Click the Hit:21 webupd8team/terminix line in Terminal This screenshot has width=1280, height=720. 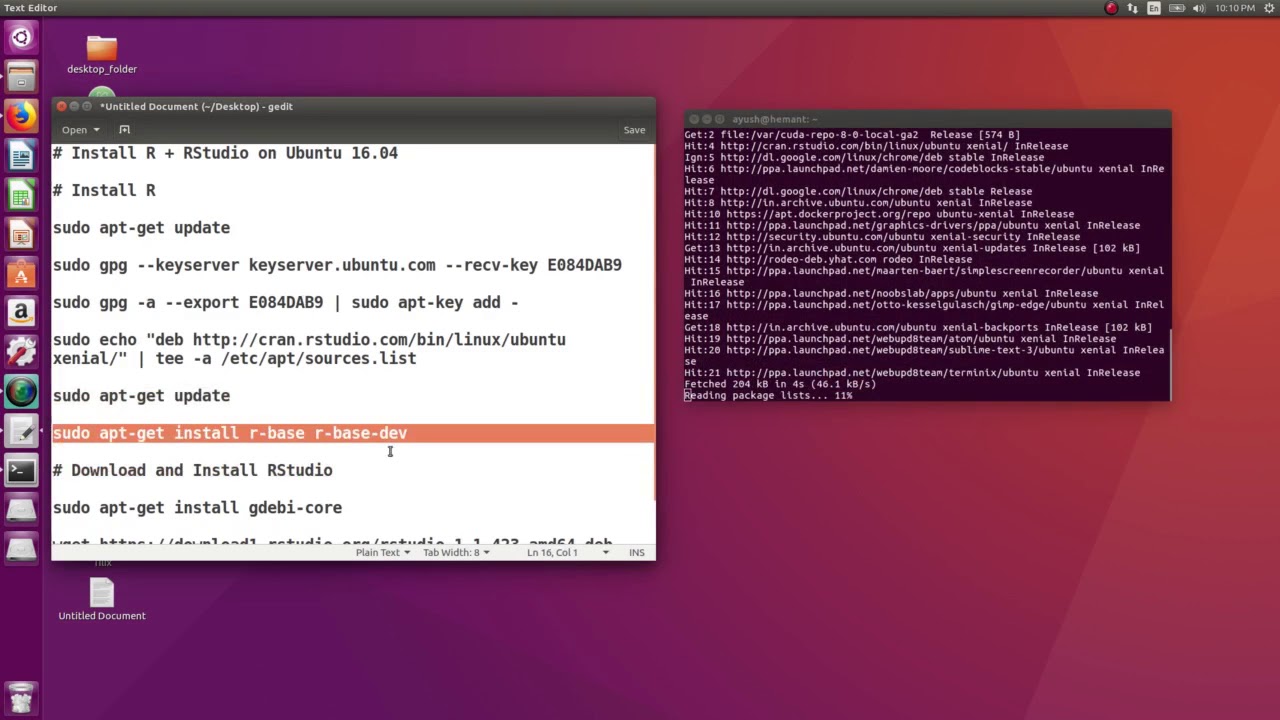click(x=912, y=372)
